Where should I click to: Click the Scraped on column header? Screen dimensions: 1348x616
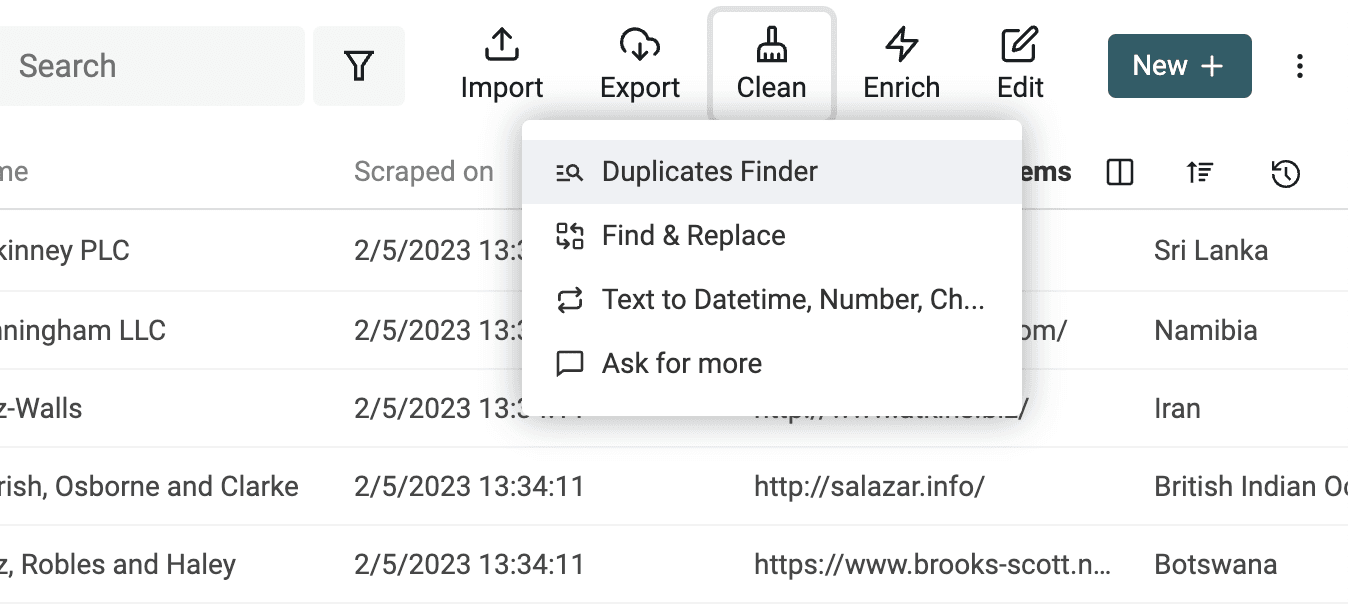tap(423, 172)
